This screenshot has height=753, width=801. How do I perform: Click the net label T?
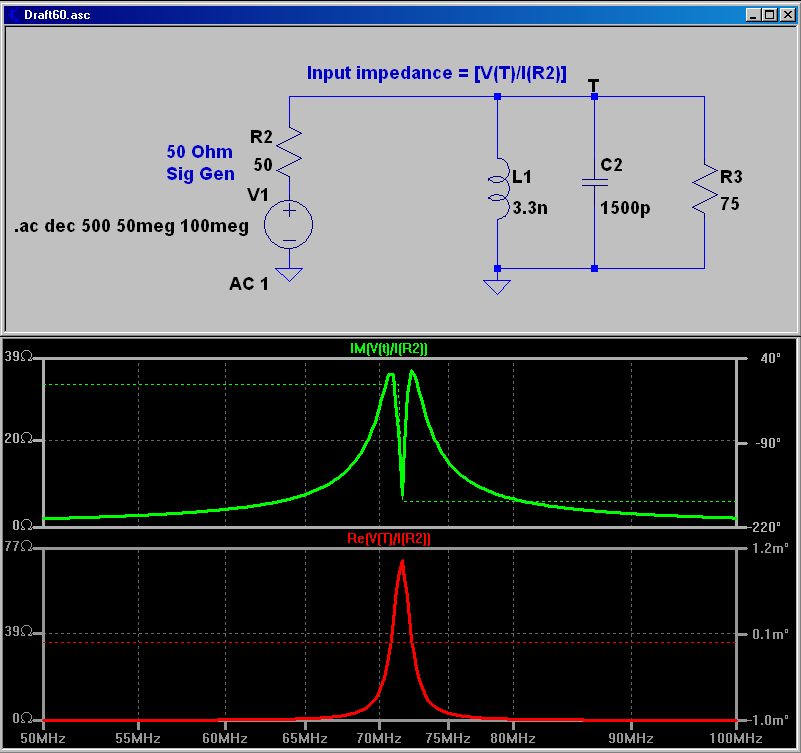[593, 85]
